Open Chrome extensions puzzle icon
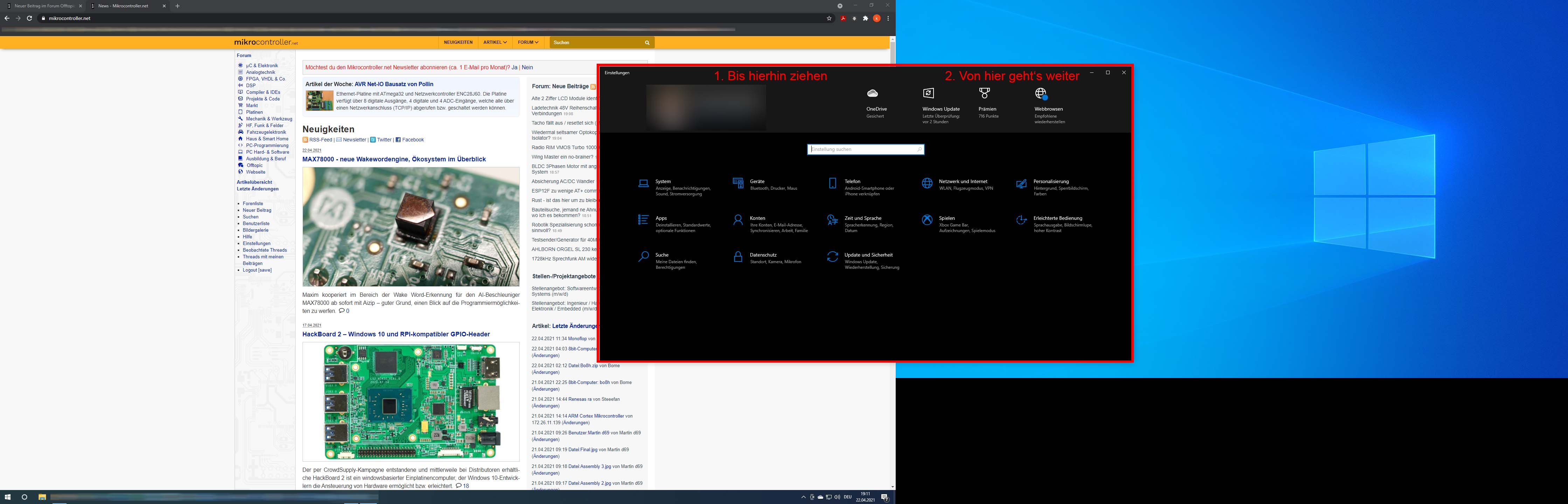1568x504 pixels. click(x=866, y=18)
